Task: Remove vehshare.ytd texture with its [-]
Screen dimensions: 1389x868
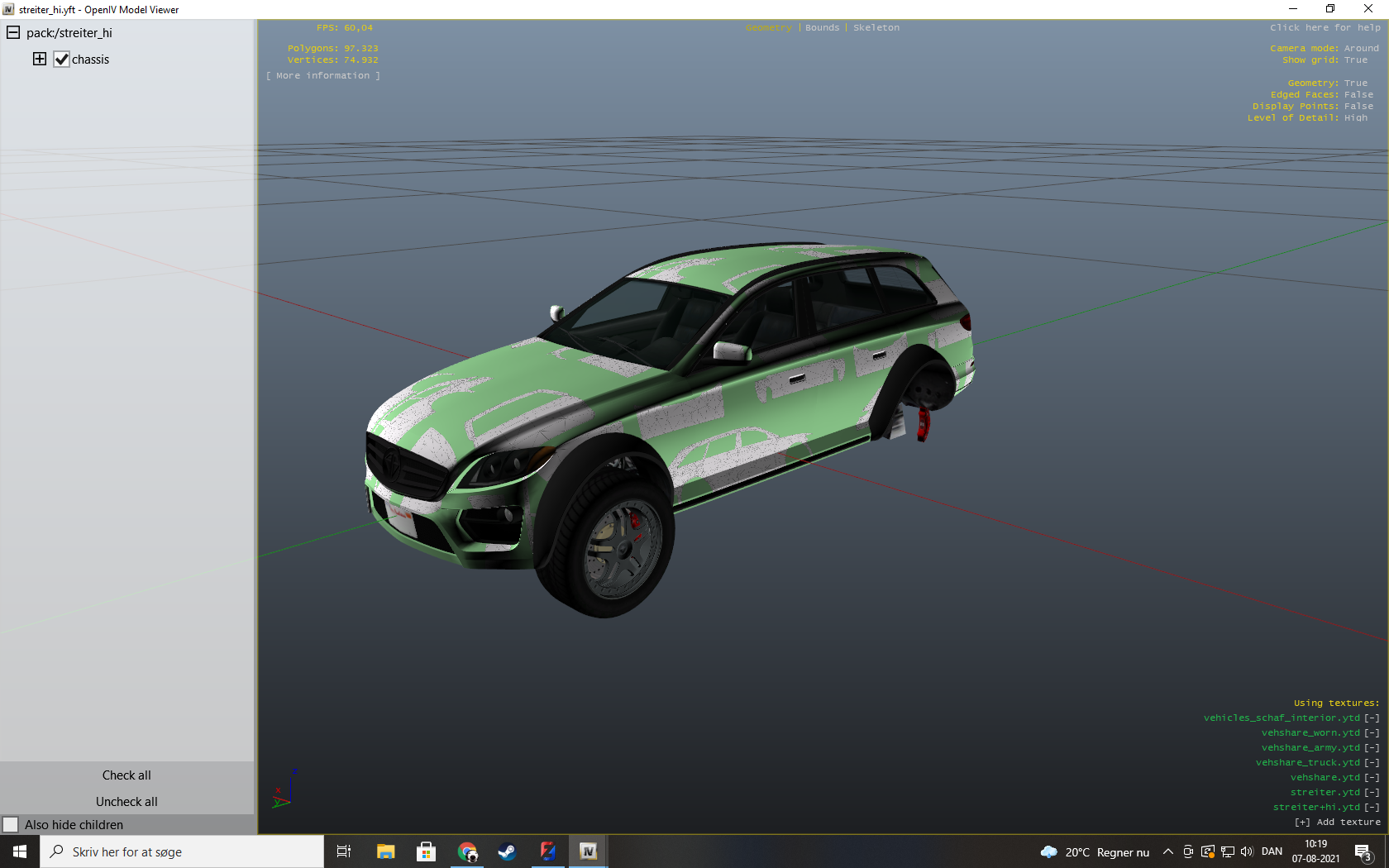Action: point(1372,778)
